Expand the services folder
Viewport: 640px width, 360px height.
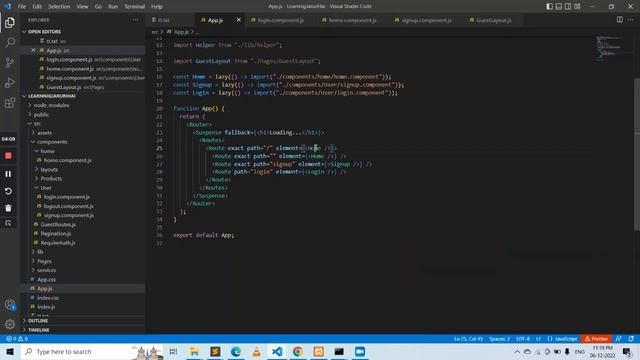click(46, 270)
